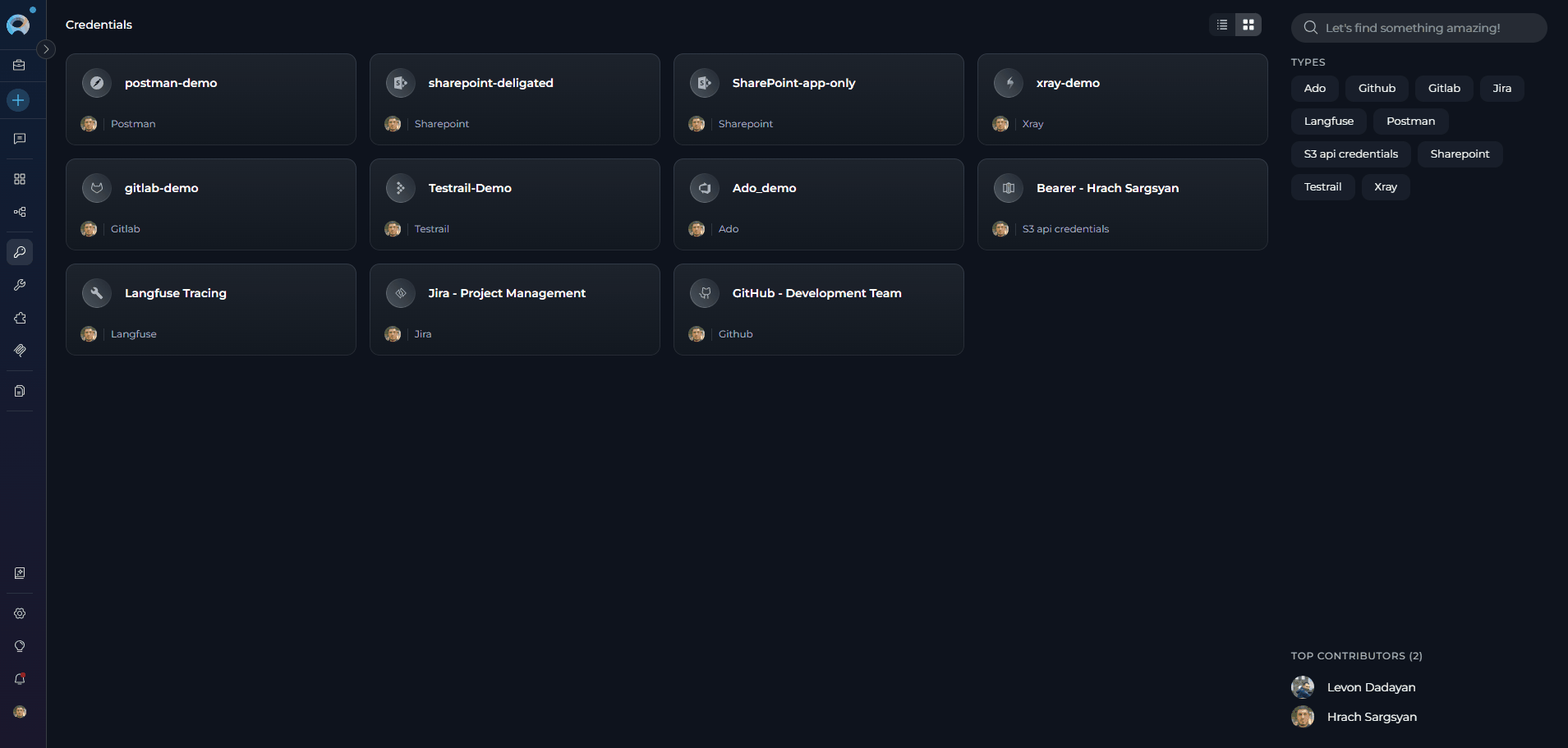The width and height of the screenshot is (1568, 748).
Task: Click the wrench icon in the left sidebar
Action: (20, 285)
